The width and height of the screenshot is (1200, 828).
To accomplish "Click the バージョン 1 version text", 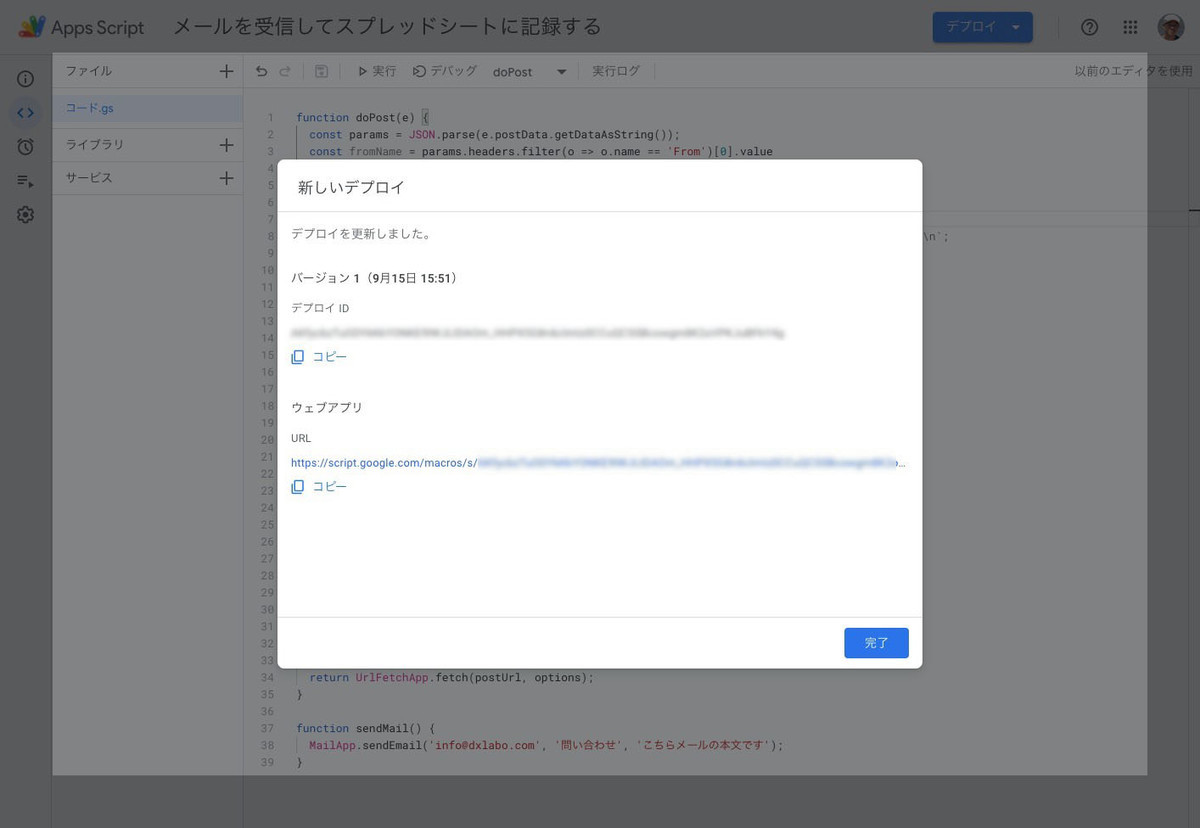I will [374, 278].
